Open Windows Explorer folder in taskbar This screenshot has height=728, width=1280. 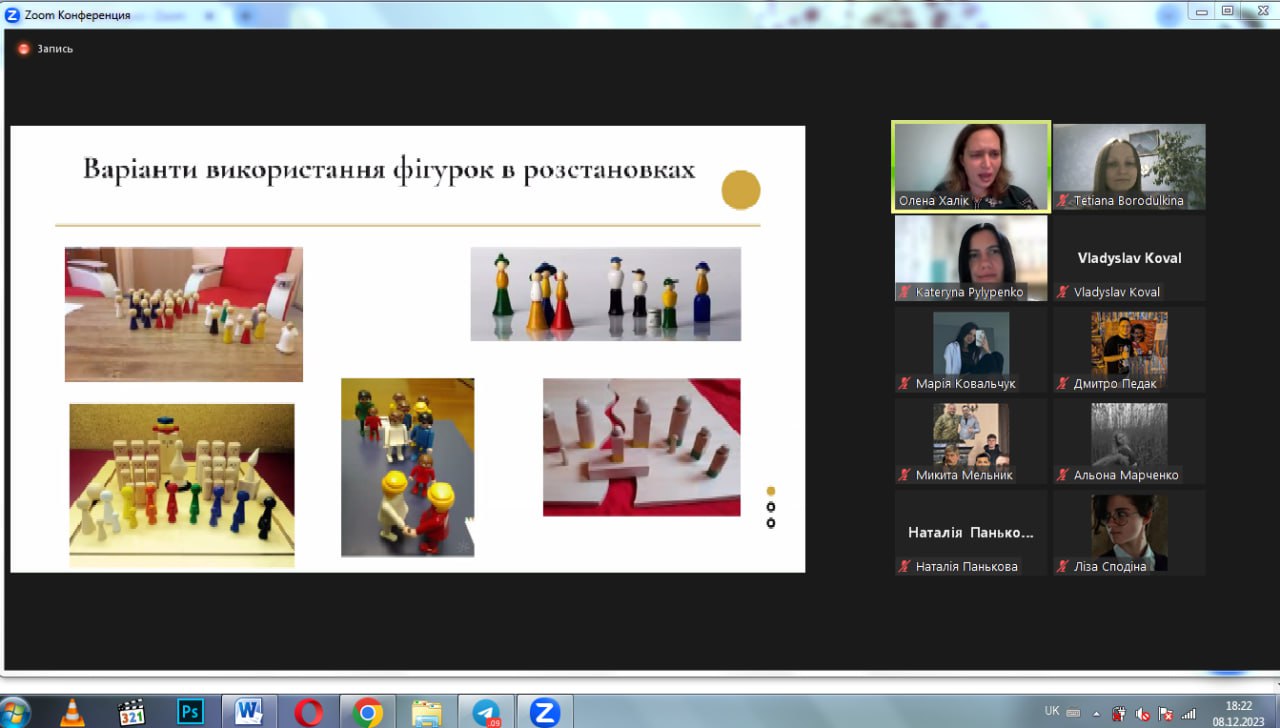(426, 712)
